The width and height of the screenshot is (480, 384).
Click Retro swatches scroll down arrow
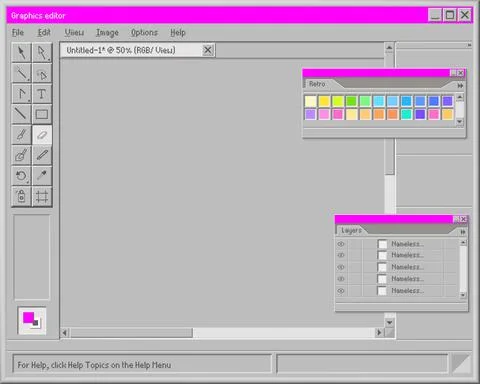460,122
